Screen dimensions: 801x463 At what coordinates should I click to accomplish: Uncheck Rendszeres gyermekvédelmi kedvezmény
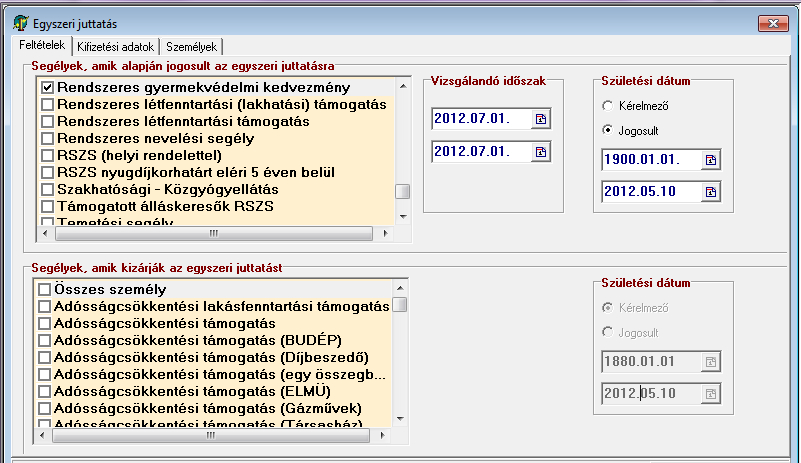click(48, 87)
